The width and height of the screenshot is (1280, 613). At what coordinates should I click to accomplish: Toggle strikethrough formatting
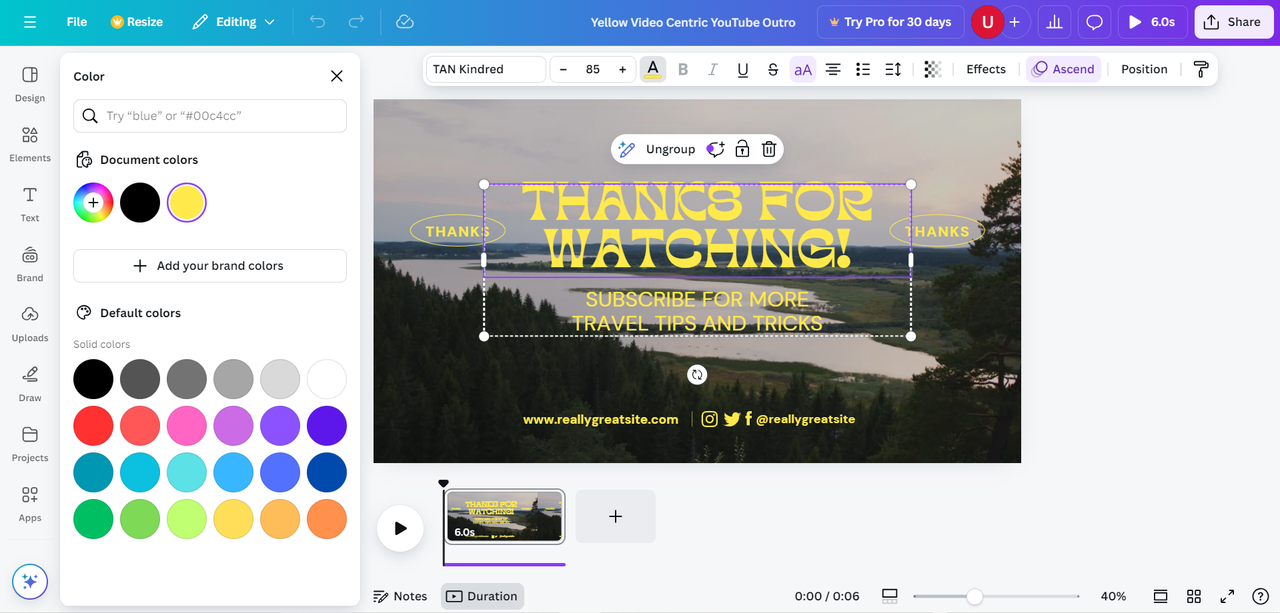(x=773, y=69)
